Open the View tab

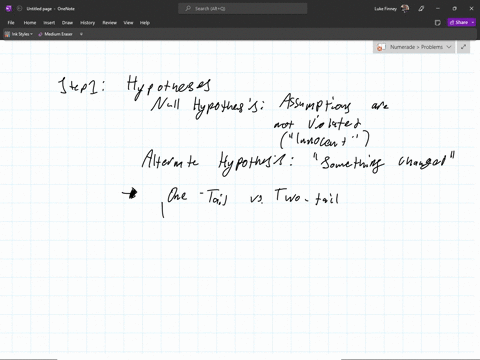(x=128, y=23)
